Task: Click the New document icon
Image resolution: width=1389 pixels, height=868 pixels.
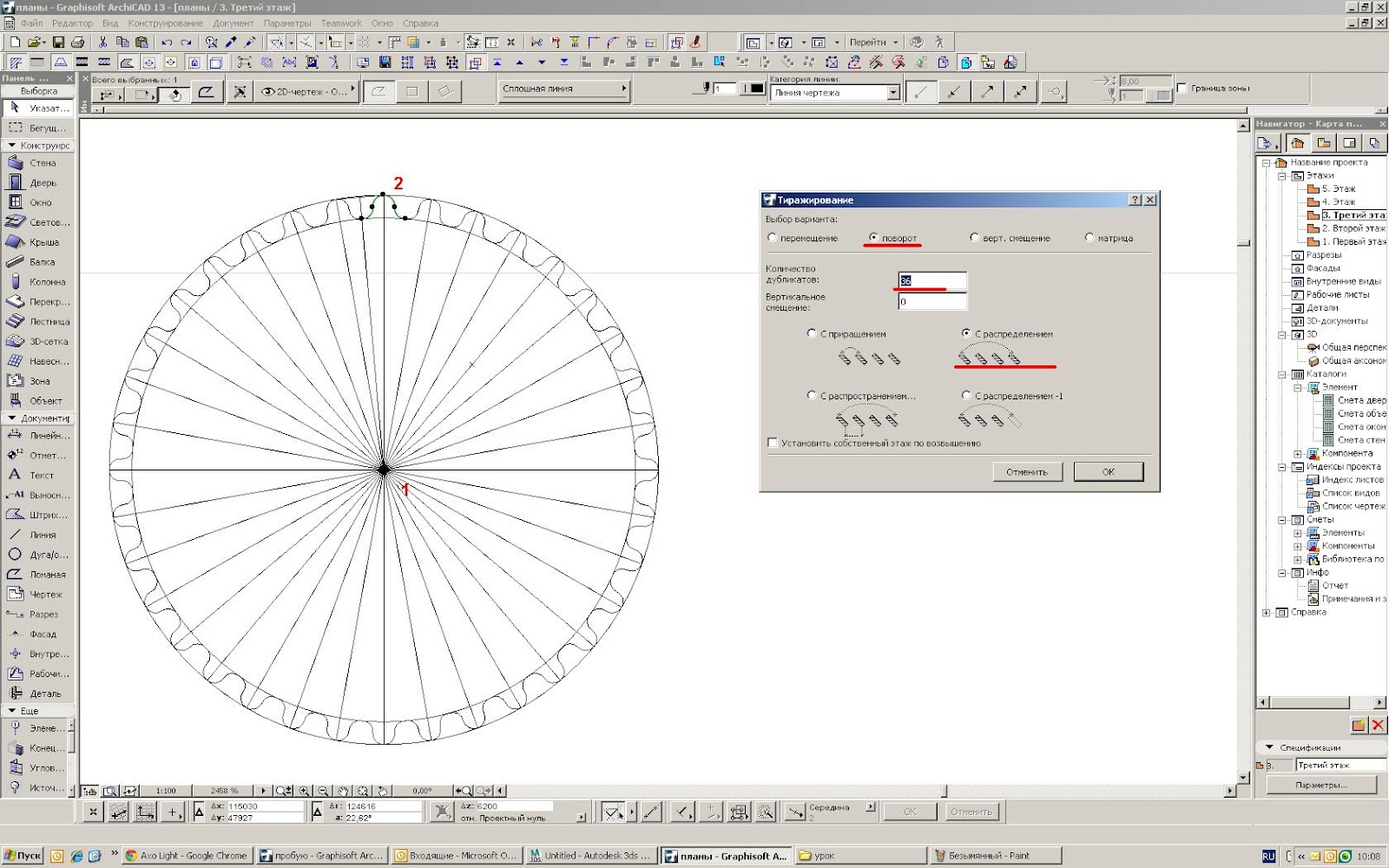Action: (x=14, y=42)
